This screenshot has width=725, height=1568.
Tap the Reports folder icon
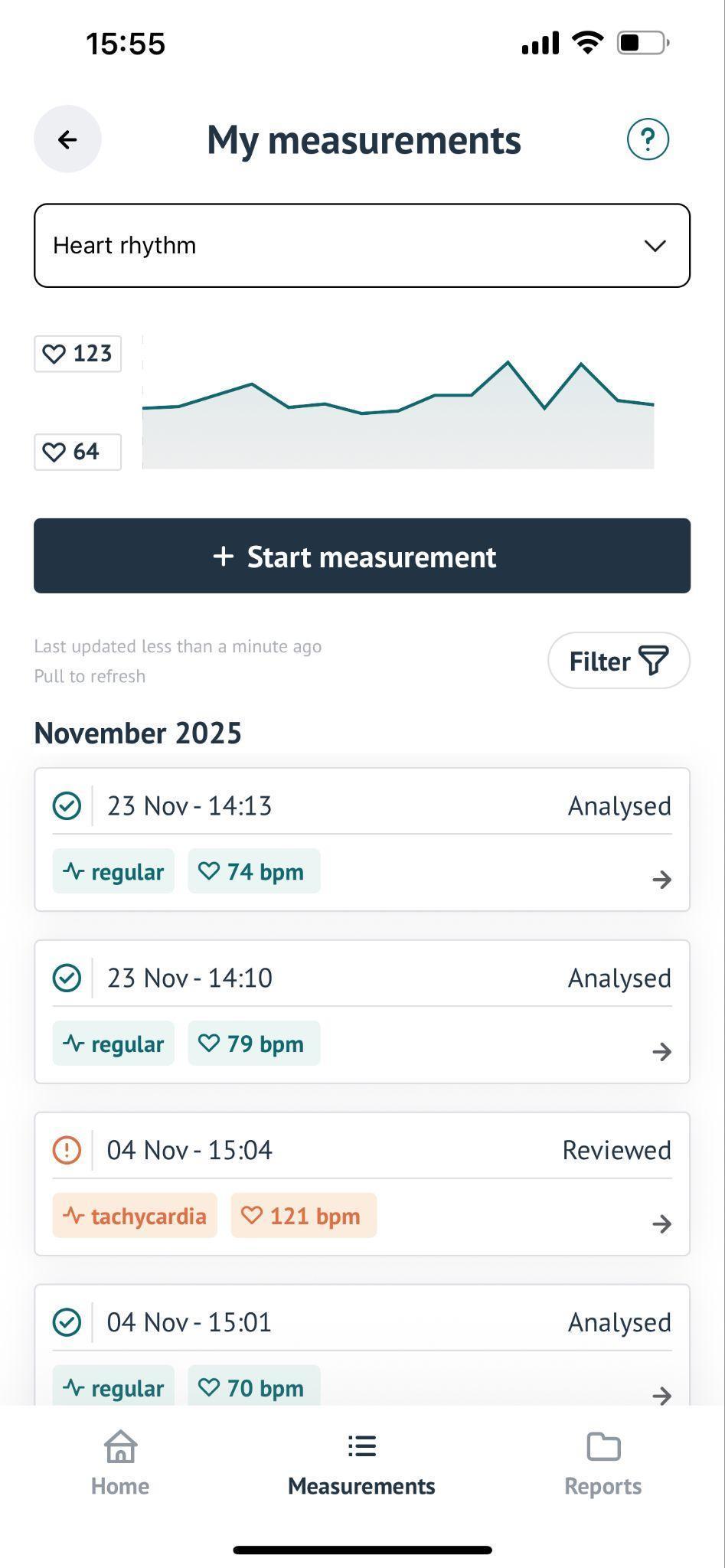[x=603, y=1446]
